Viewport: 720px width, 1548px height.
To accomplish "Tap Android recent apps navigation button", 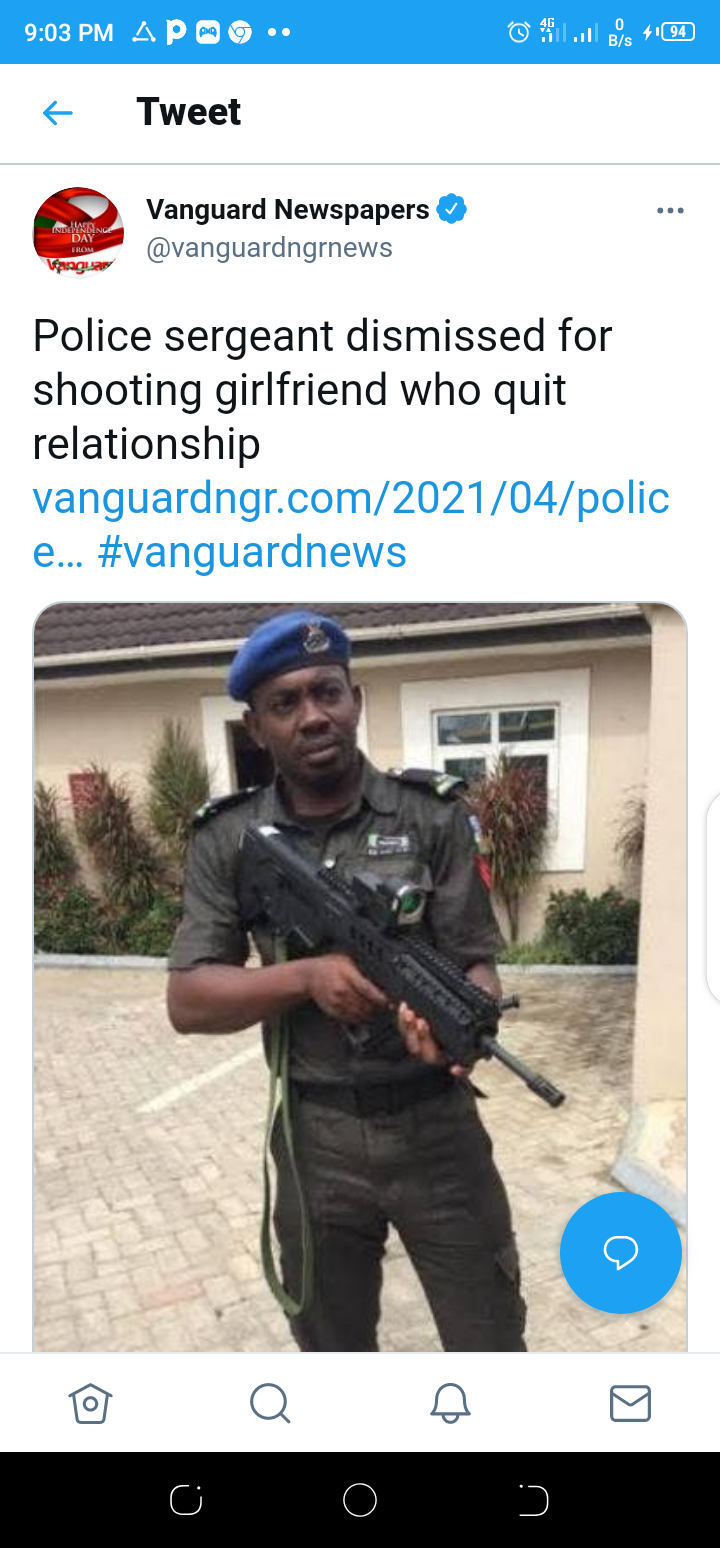I will pyautogui.click(x=187, y=1500).
